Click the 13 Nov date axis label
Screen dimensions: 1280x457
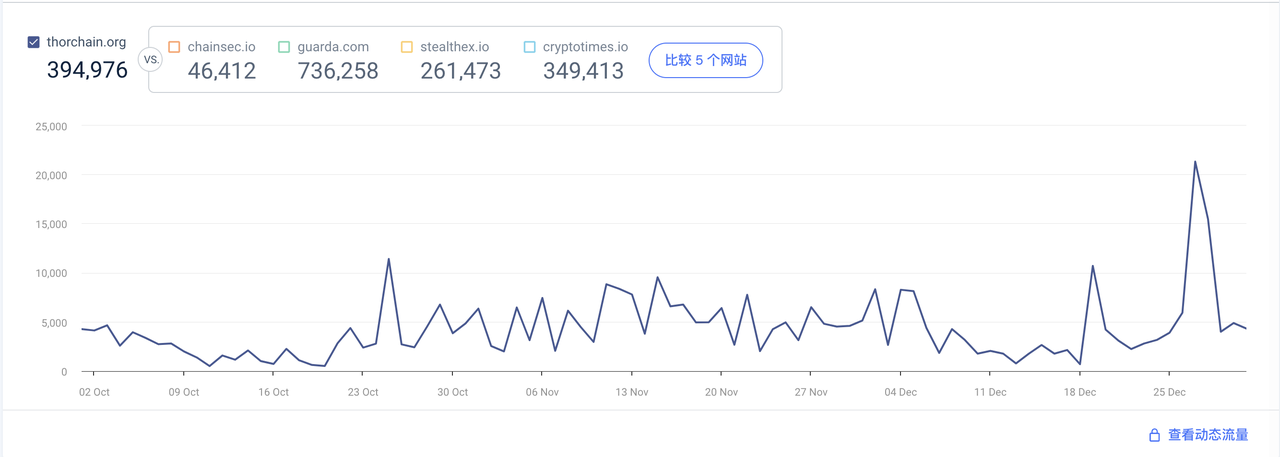click(x=632, y=392)
